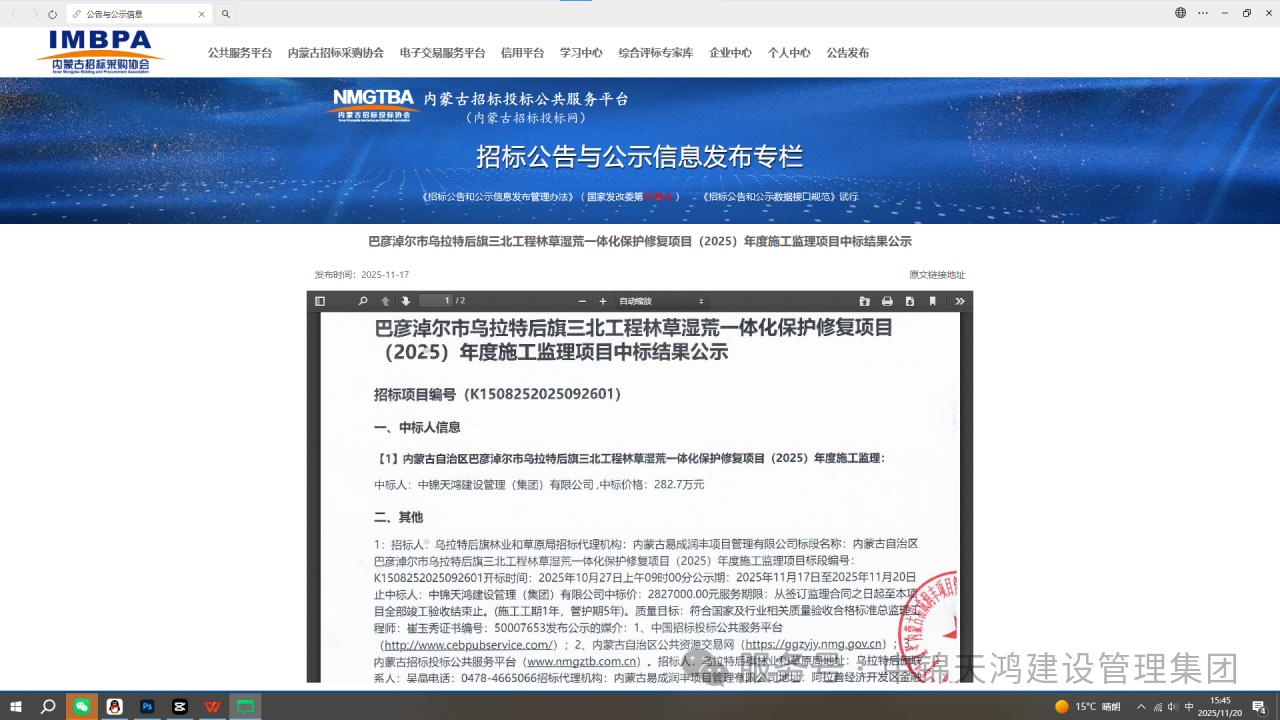1280x720 pixels.
Task: Download the PDF file
Action: point(909,300)
